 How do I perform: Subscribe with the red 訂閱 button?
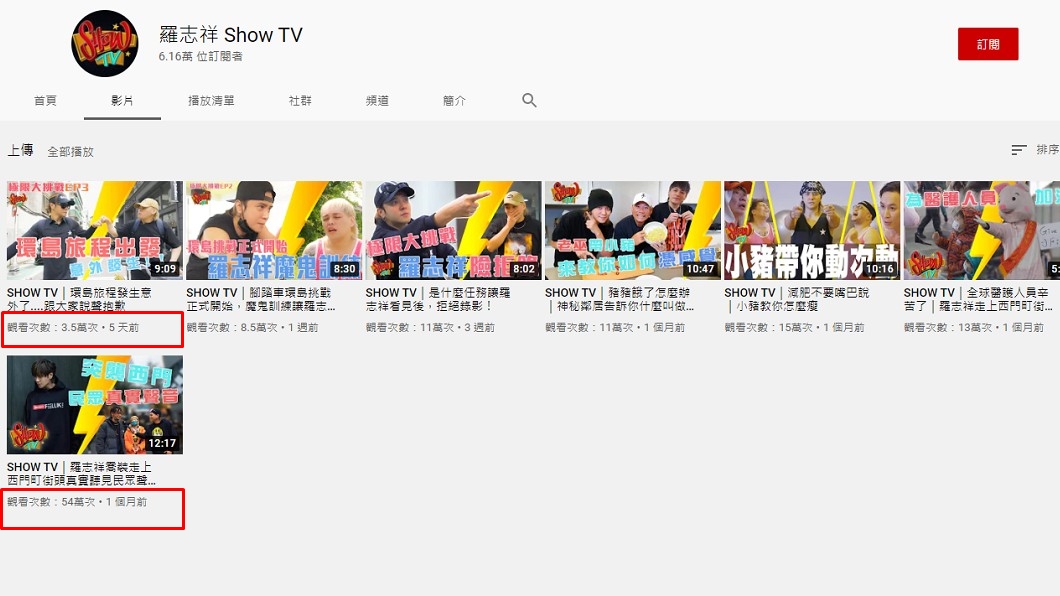tap(988, 44)
